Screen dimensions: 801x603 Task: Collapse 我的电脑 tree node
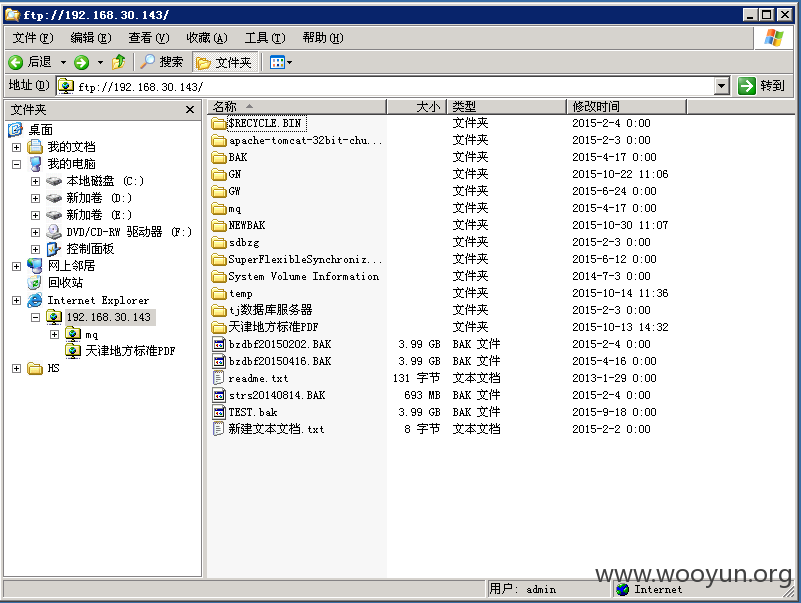(17, 164)
